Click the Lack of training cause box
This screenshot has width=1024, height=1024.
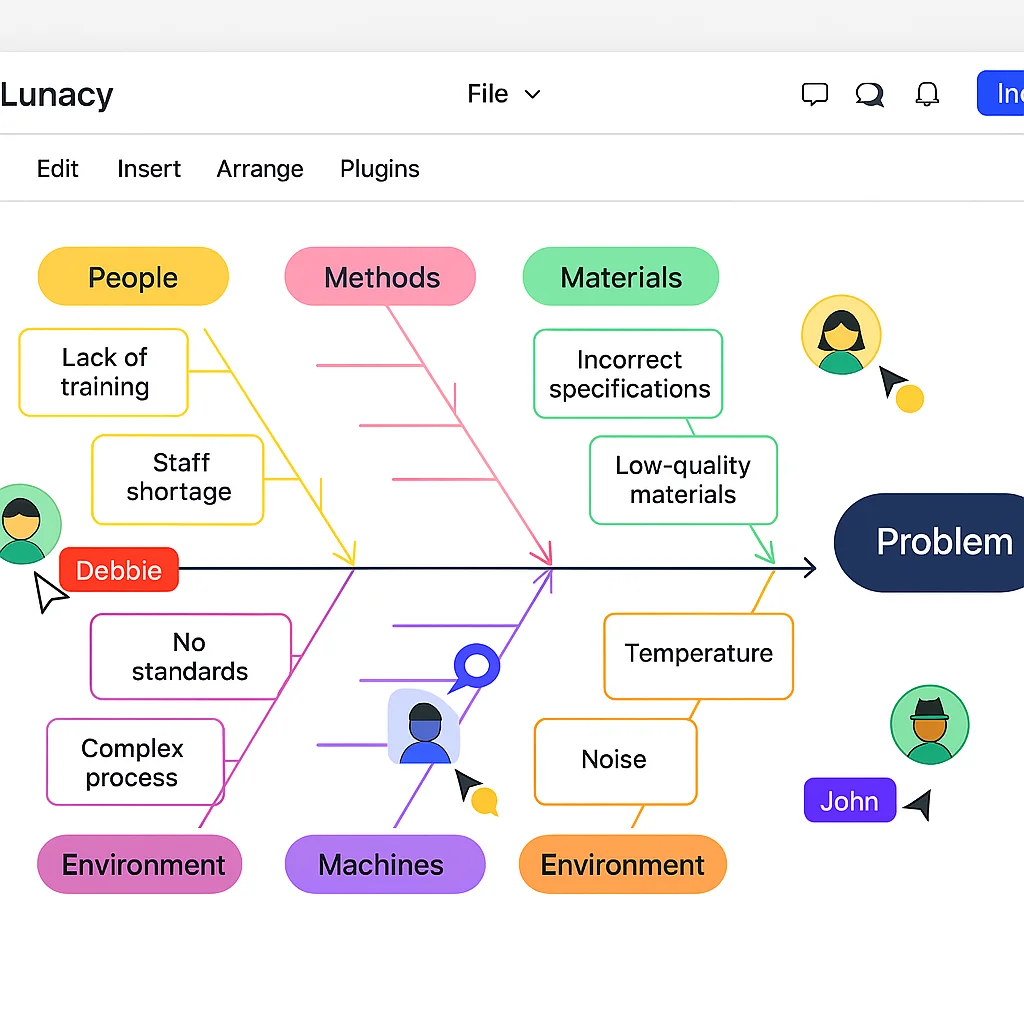(103, 372)
